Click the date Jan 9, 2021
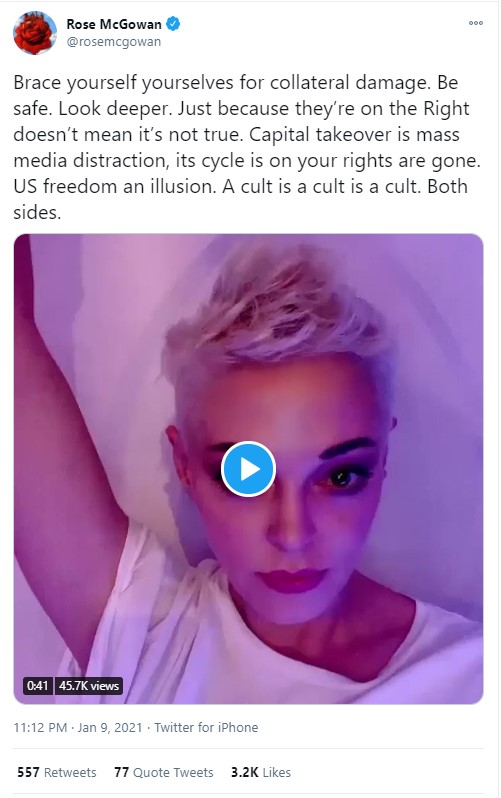 pos(110,727)
